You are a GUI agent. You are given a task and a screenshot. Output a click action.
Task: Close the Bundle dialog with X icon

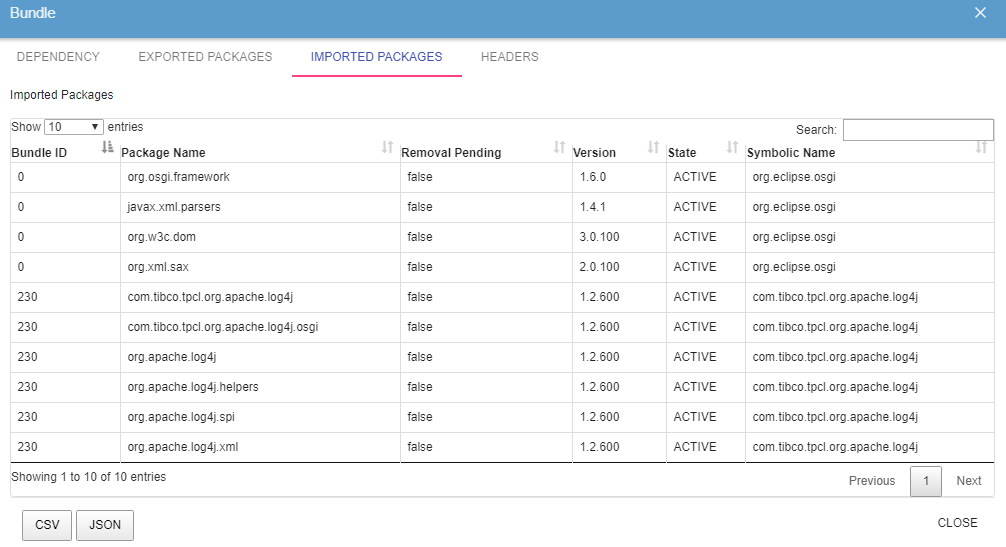(980, 13)
